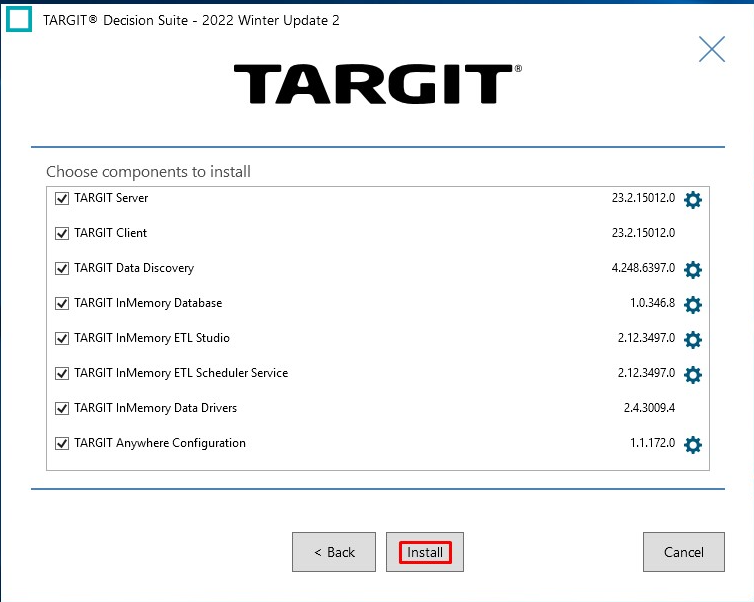Open settings gear for InMemory ETL Studio

[692, 339]
